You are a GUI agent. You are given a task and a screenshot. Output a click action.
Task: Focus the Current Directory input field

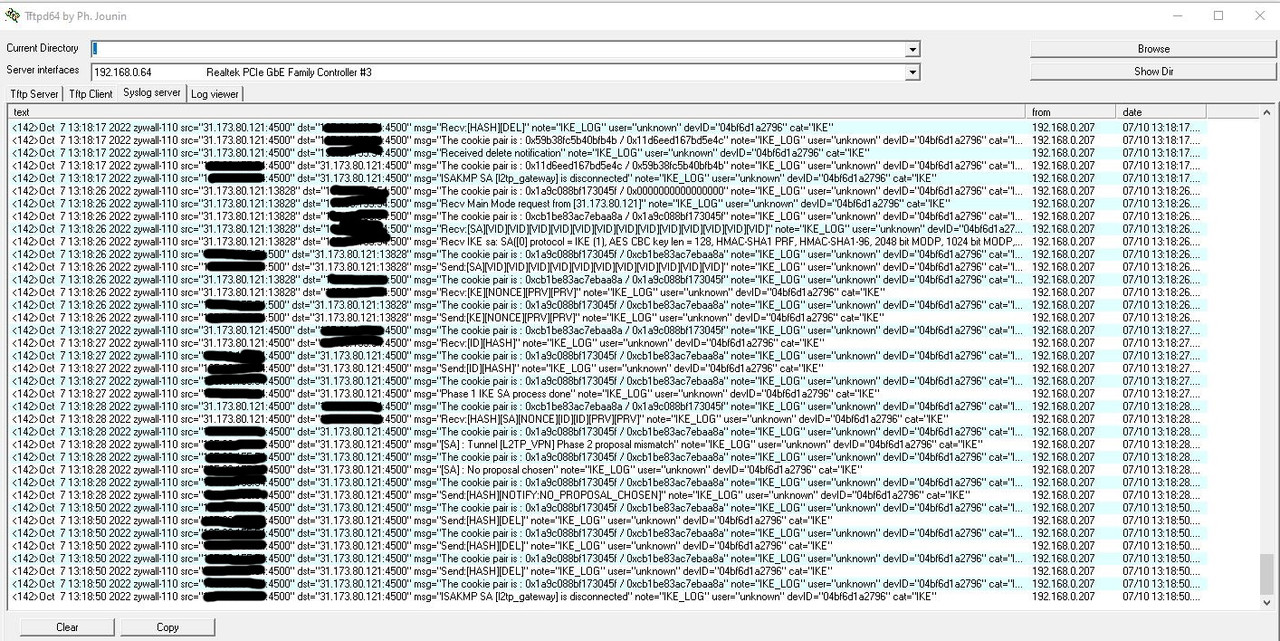[497, 49]
